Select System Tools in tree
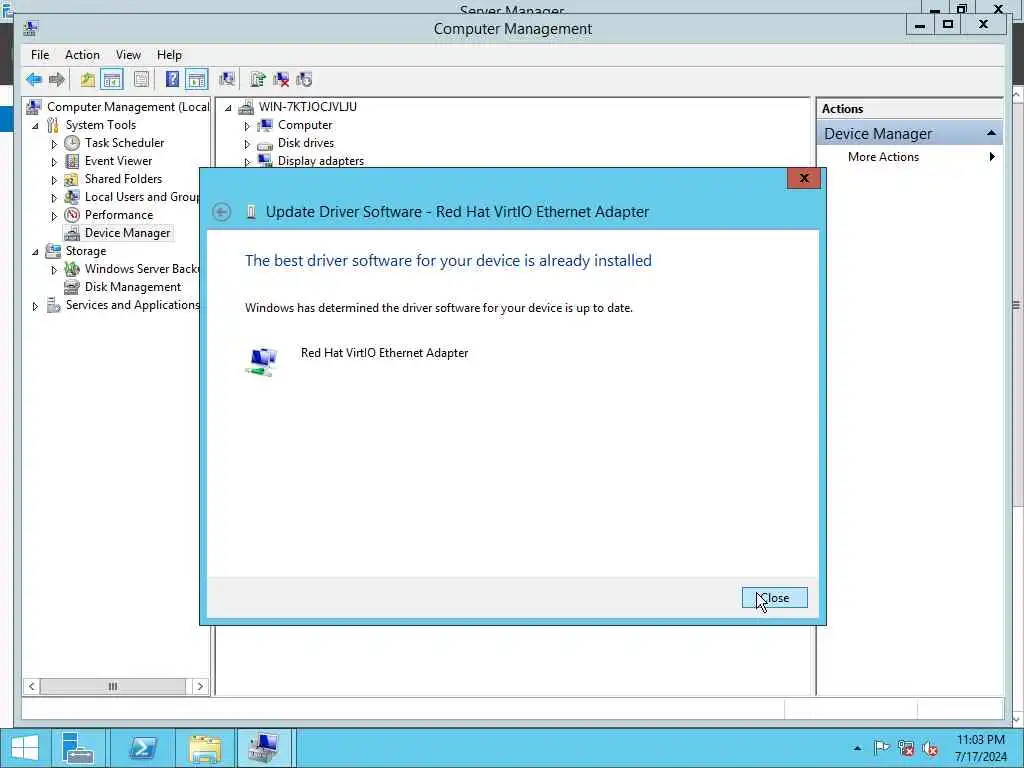 (101, 125)
